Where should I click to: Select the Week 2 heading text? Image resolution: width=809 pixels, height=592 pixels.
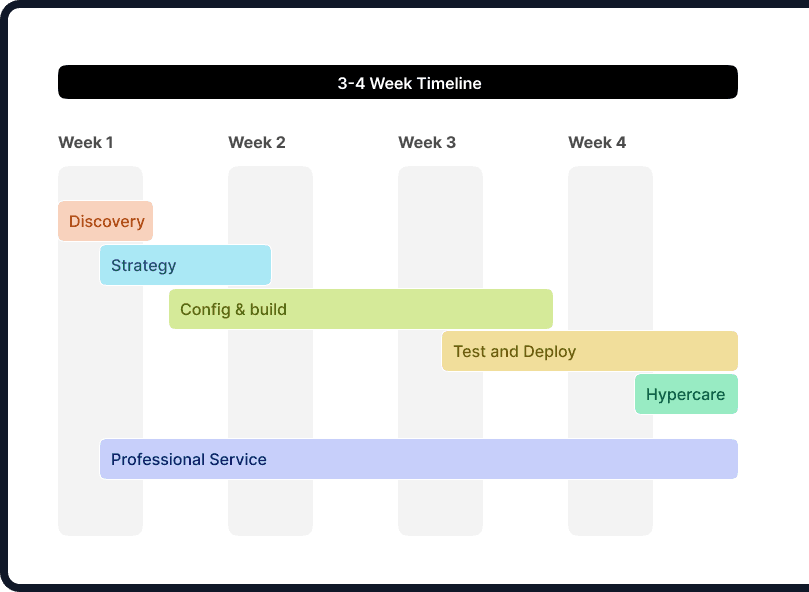[257, 143]
